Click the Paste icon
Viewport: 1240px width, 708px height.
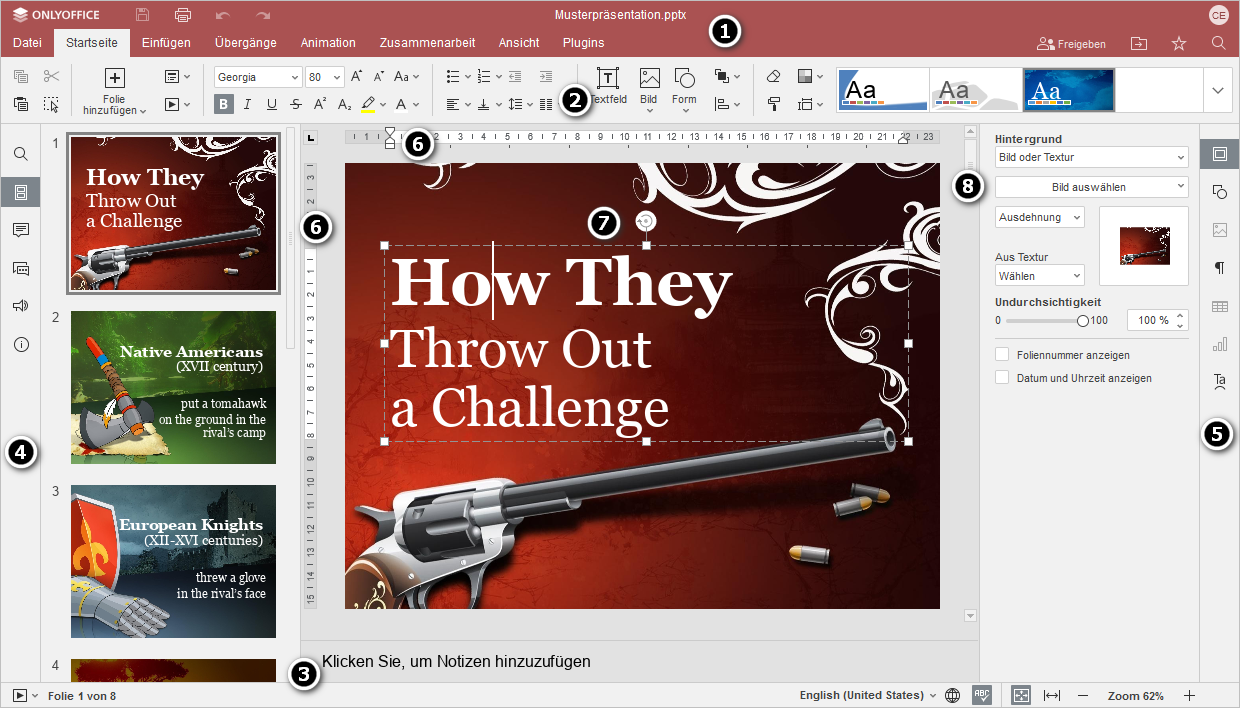tap(21, 104)
